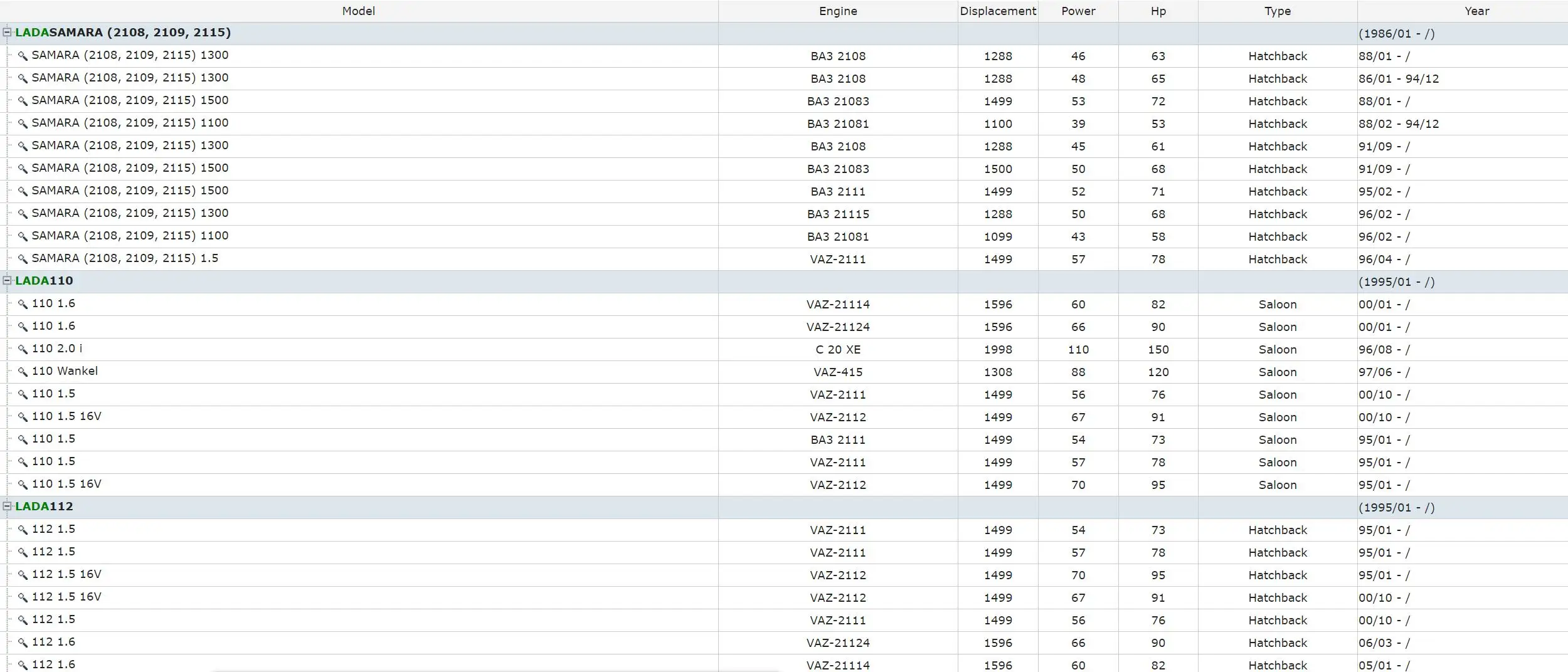Select magnifier for 110 1.5 16V with 91 hp
Viewport: 1568px width, 672px height.
(23, 417)
